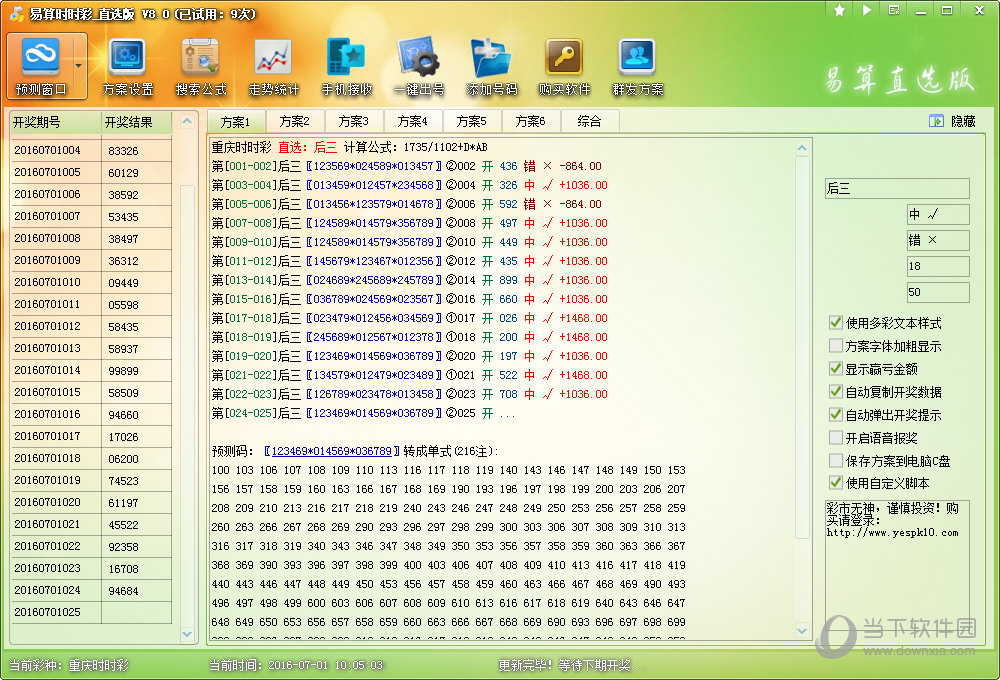Open 搜索公式 formula search

pos(200,67)
